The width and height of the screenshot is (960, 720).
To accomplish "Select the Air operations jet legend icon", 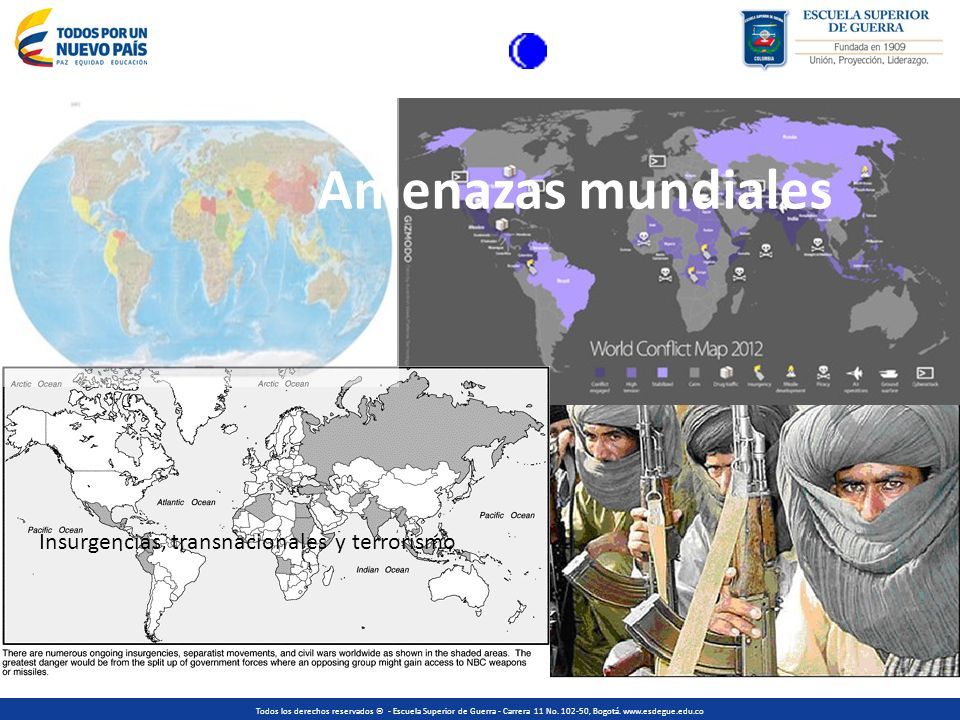I will 855,372.
